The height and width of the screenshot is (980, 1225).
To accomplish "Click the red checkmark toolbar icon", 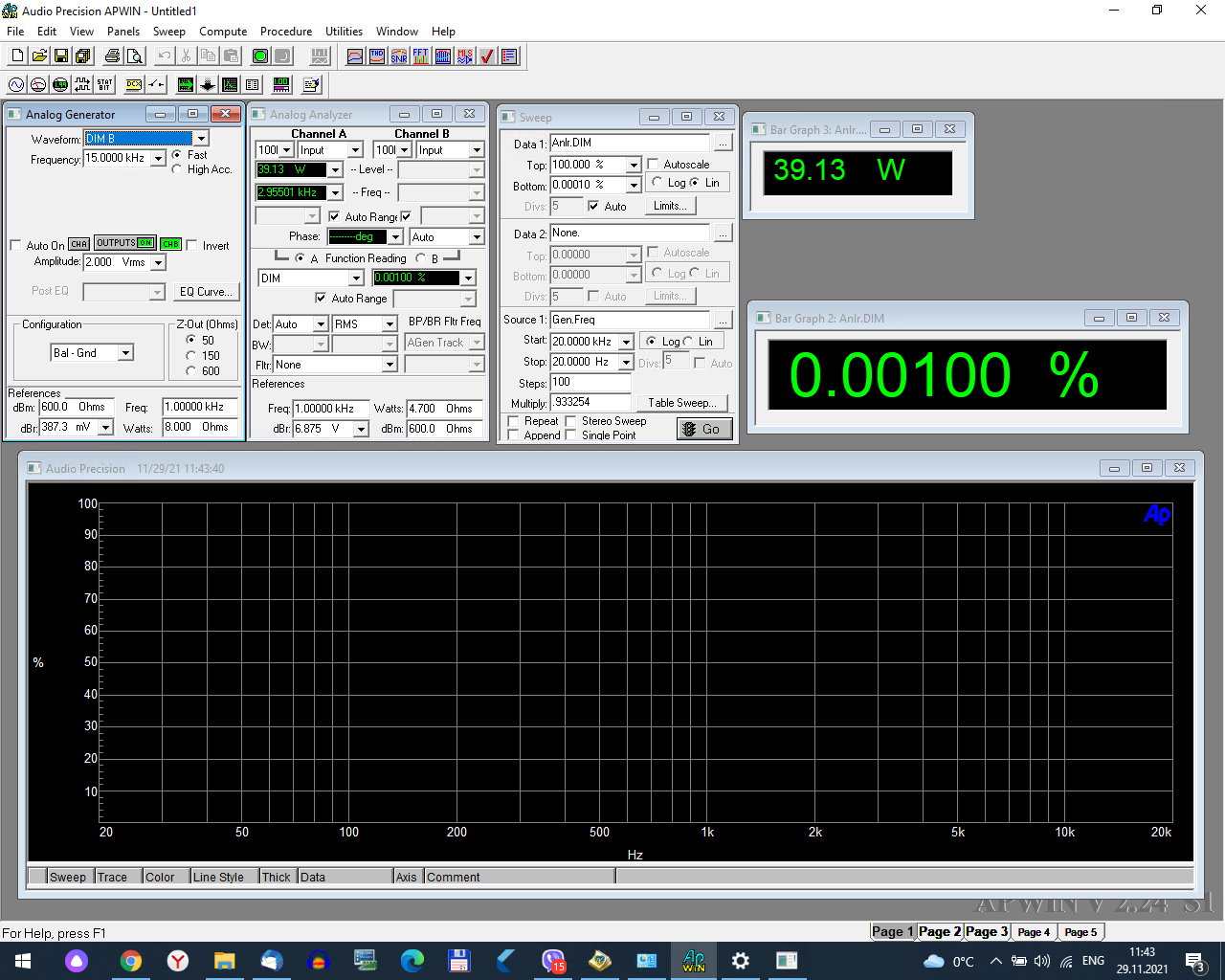I will point(487,56).
